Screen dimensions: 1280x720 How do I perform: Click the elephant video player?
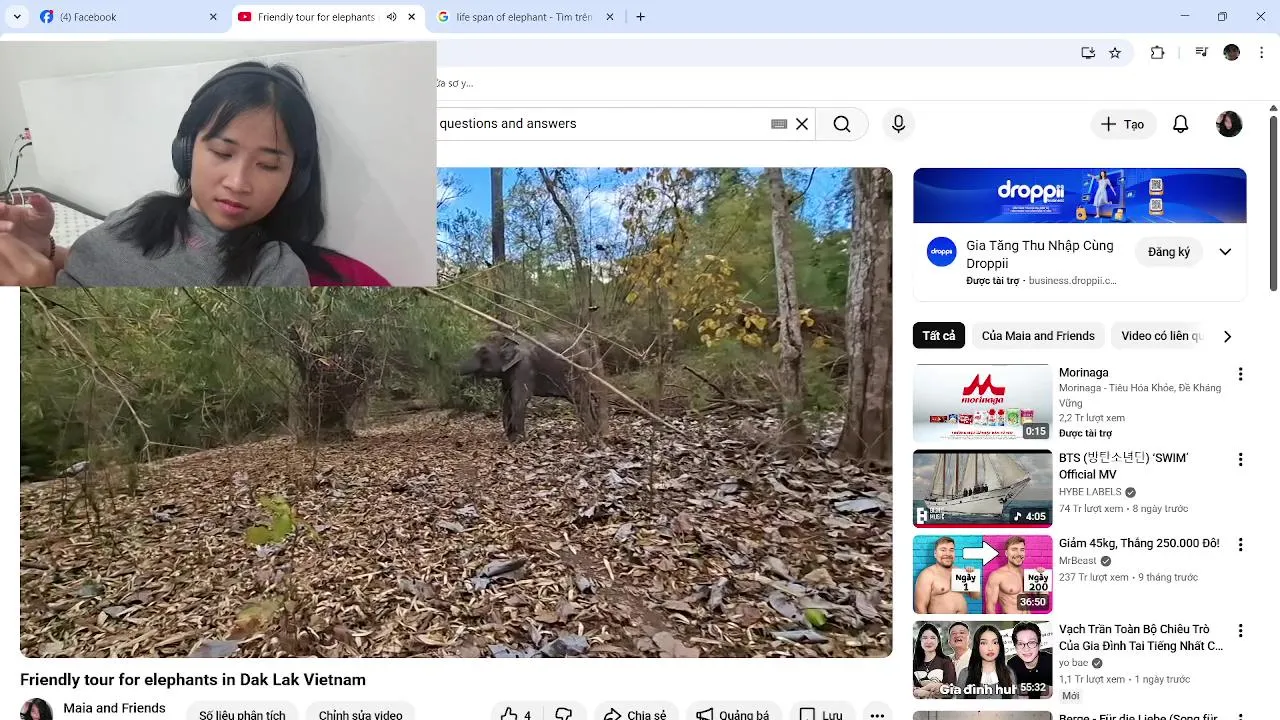(456, 412)
